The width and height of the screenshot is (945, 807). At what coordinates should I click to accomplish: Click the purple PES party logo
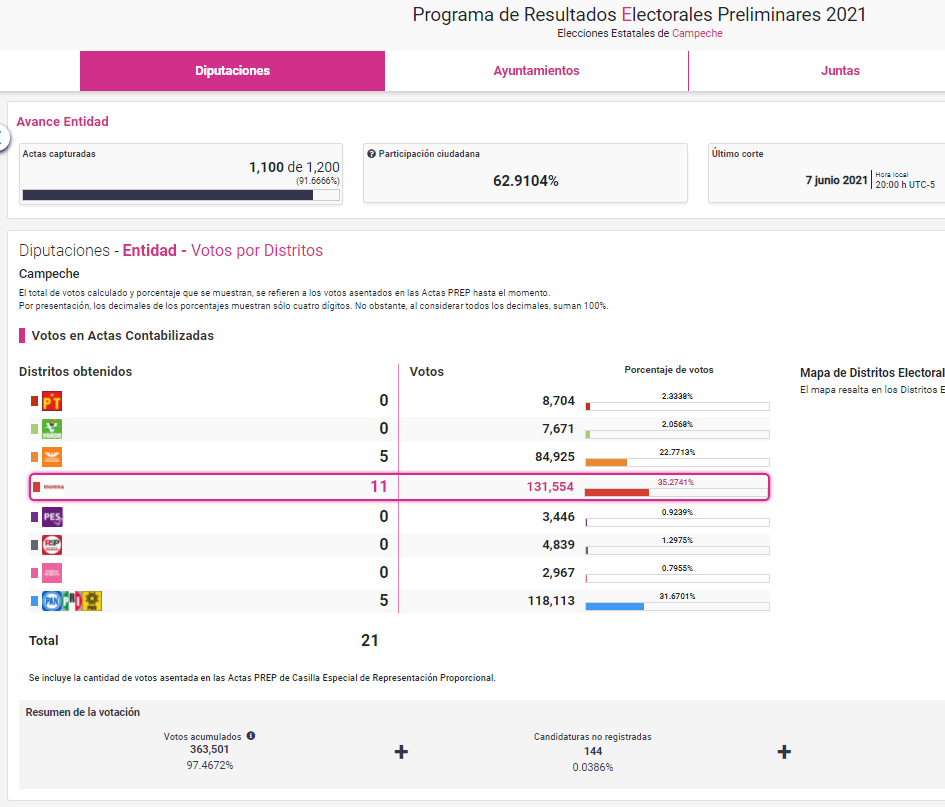click(x=51, y=517)
